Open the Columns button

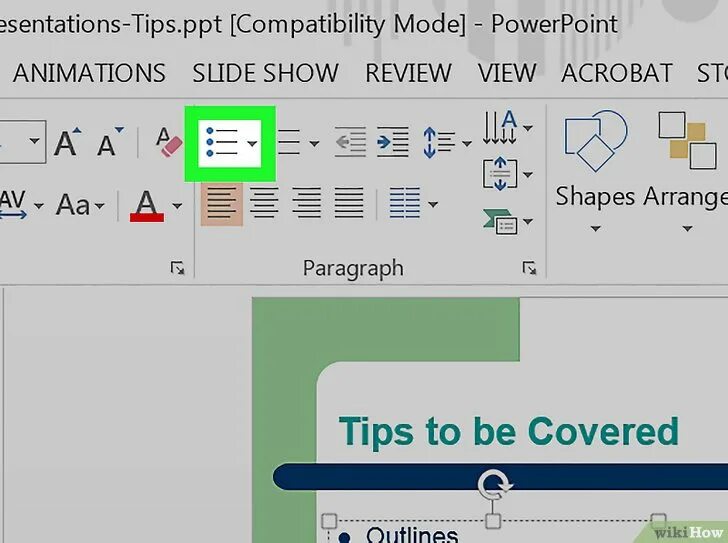click(x=404, y=203)
